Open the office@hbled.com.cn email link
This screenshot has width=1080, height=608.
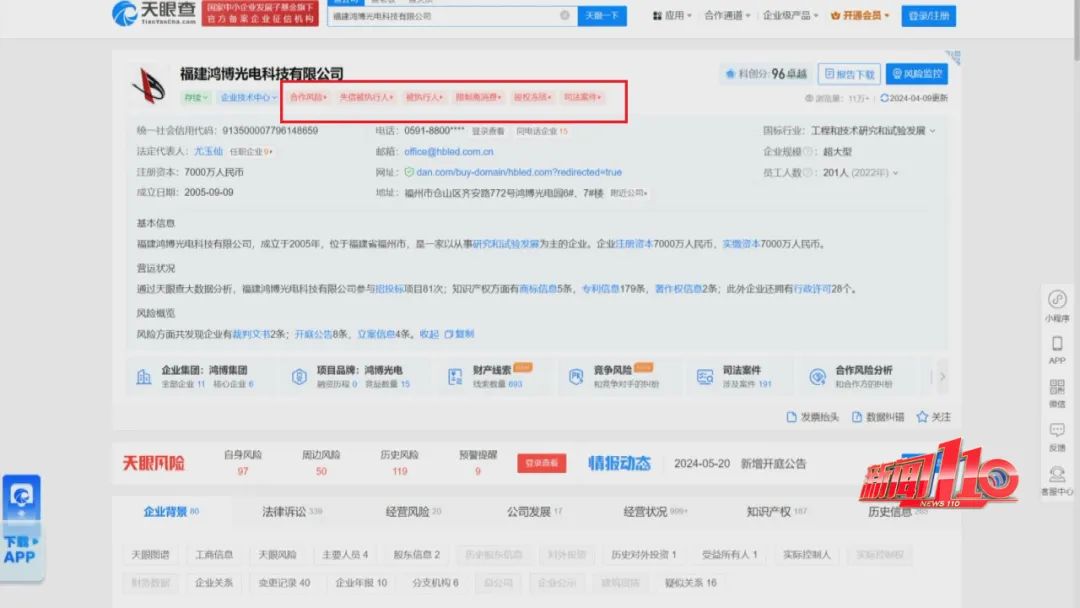pyautogui.click(x=448, y=151)
